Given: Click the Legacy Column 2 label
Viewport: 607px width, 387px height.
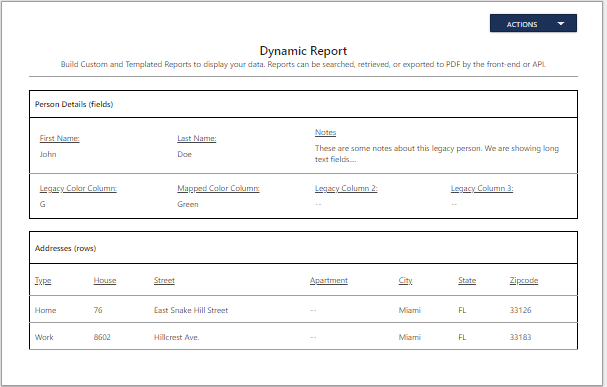Looking at the screenshot, I should tap(346, 188).
